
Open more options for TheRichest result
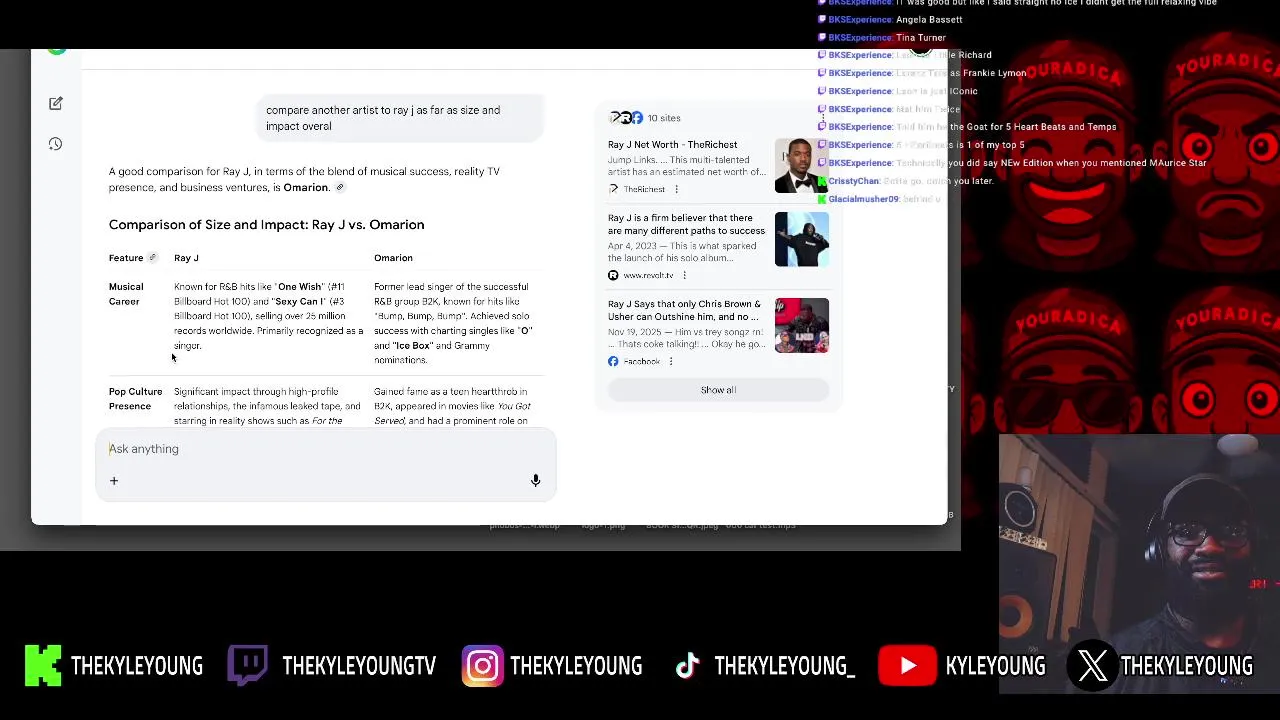(x=676, y=189)
